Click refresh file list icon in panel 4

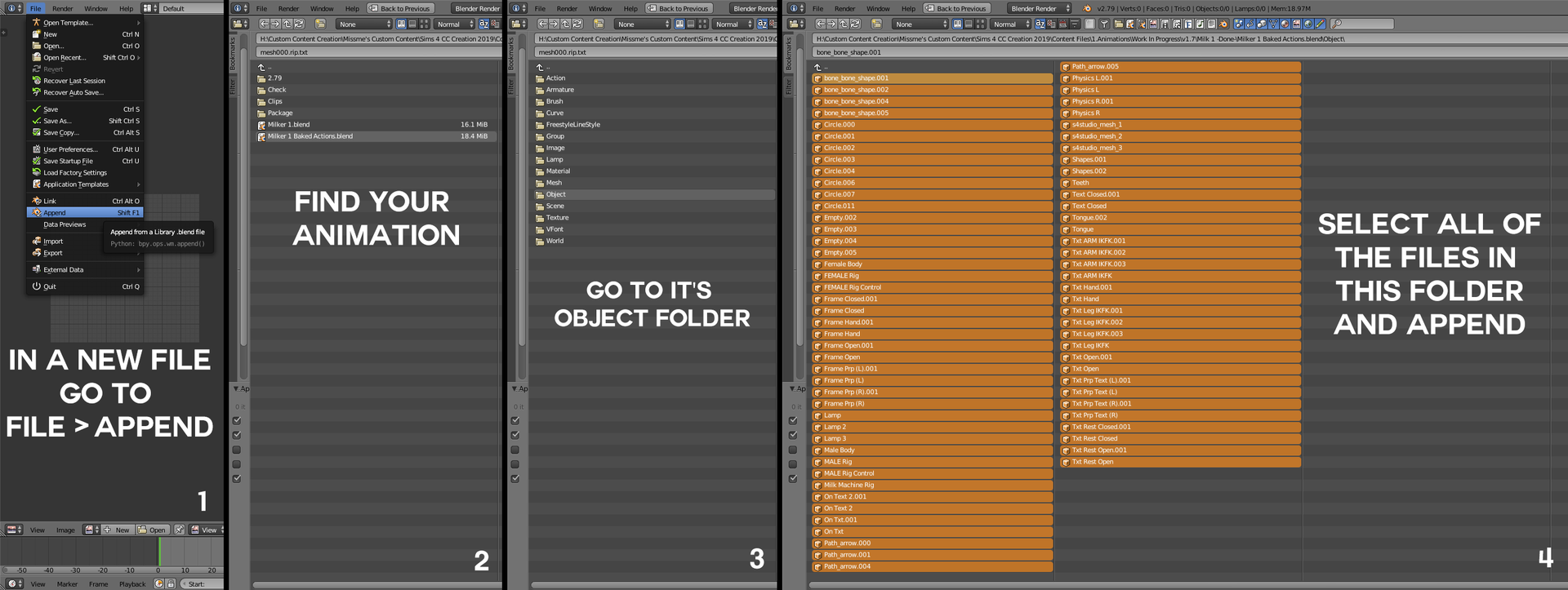click(x=855, y=24)
